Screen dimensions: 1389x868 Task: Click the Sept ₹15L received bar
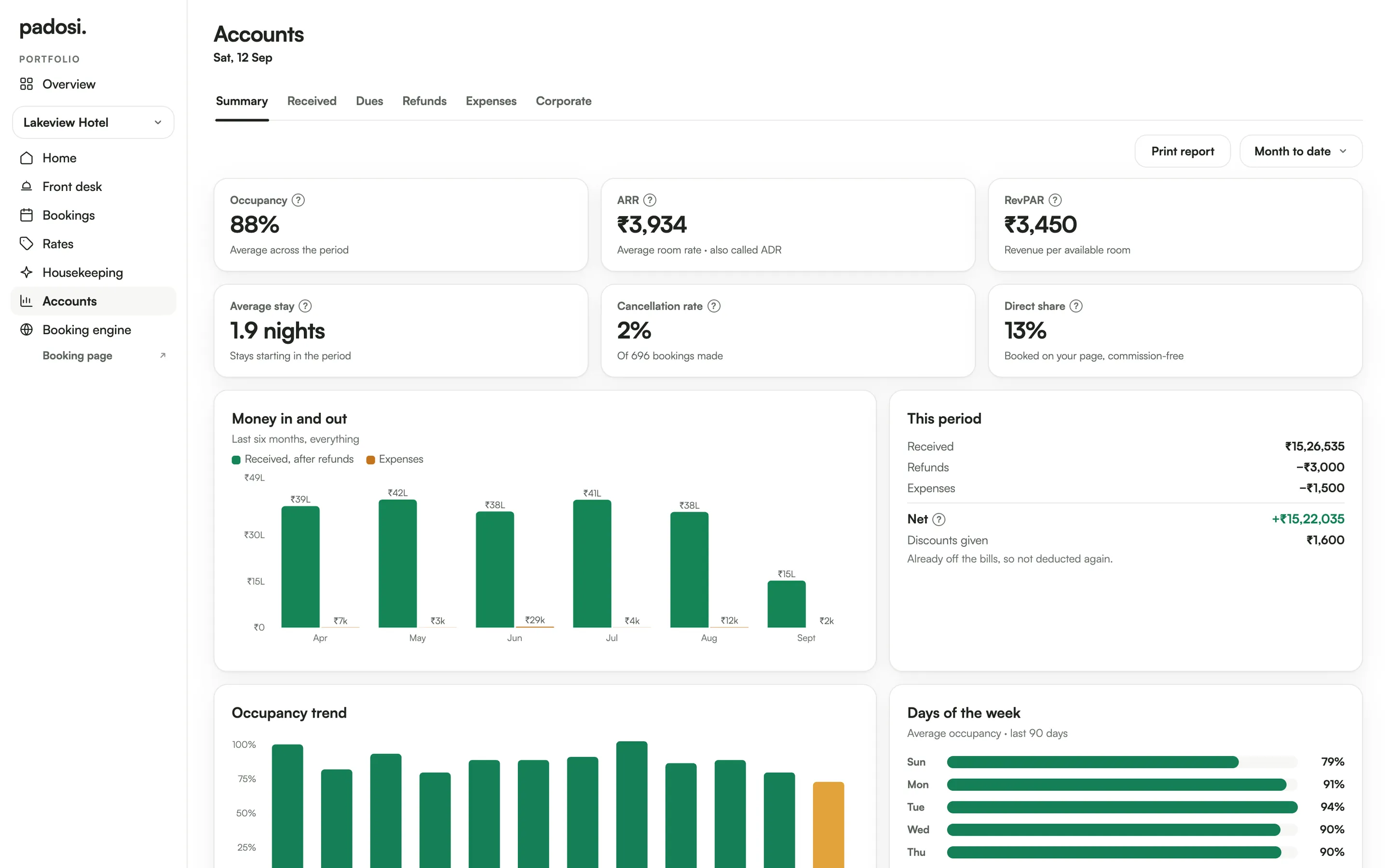click(786, 604)
